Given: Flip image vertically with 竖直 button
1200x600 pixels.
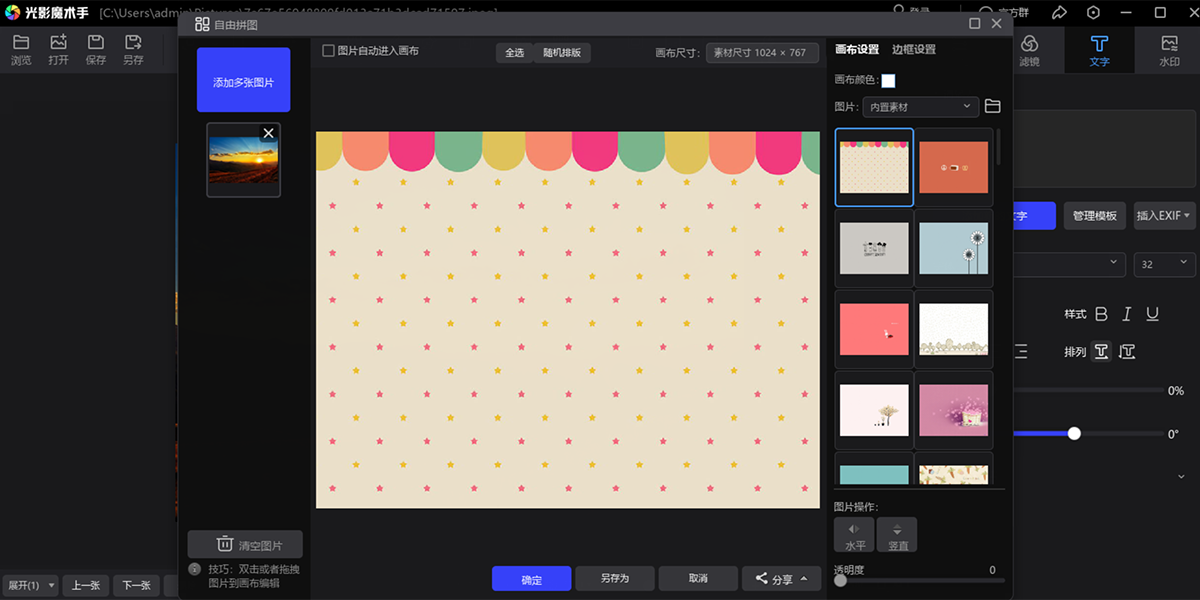Looking at the screenshot, I should click(897, 535).
